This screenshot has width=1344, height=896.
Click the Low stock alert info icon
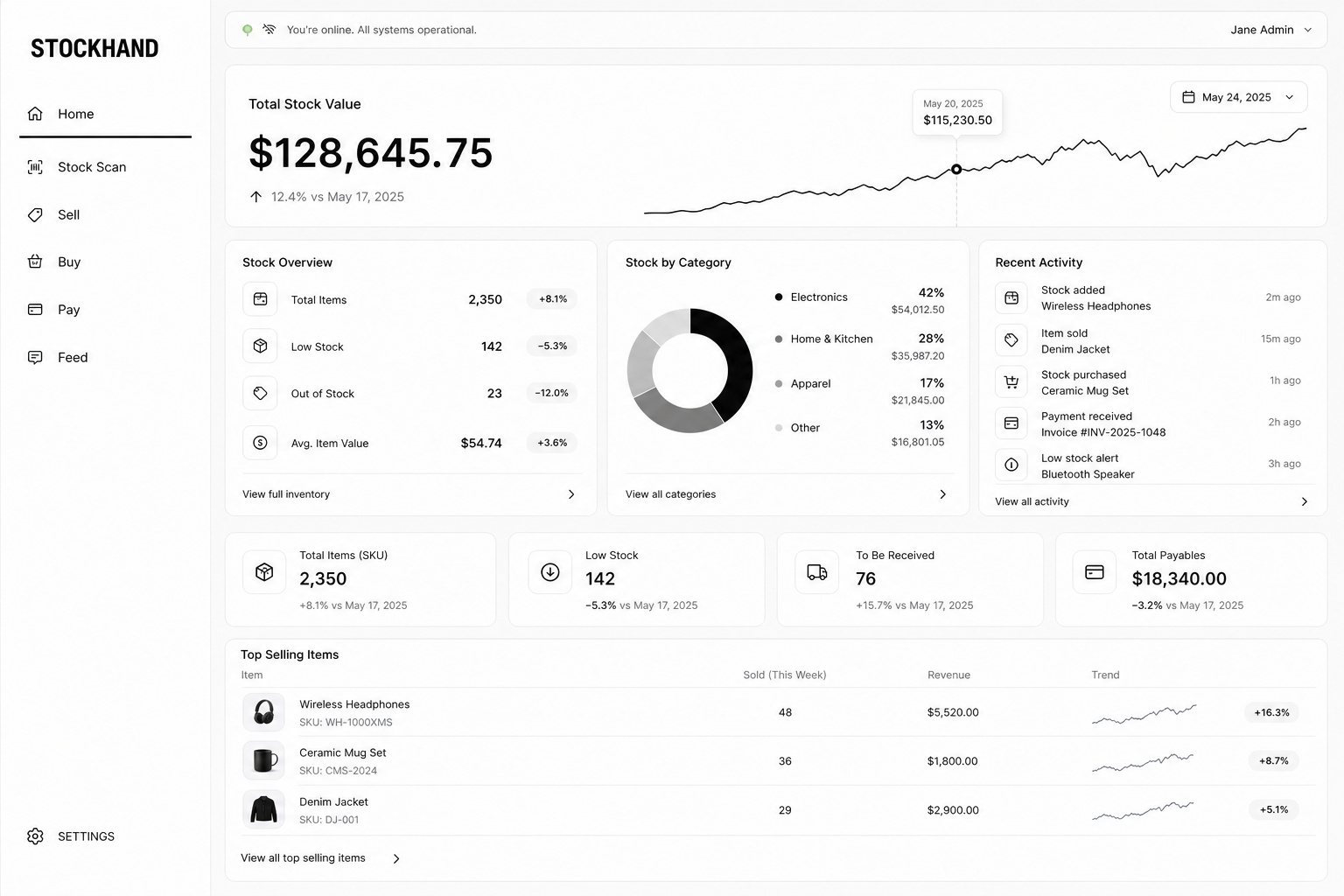tap(1011, 465)
